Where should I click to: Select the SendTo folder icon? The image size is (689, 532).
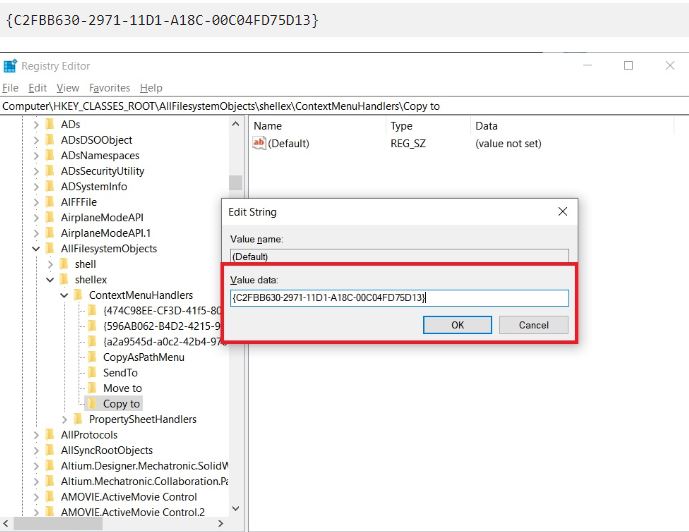[92, 373]
